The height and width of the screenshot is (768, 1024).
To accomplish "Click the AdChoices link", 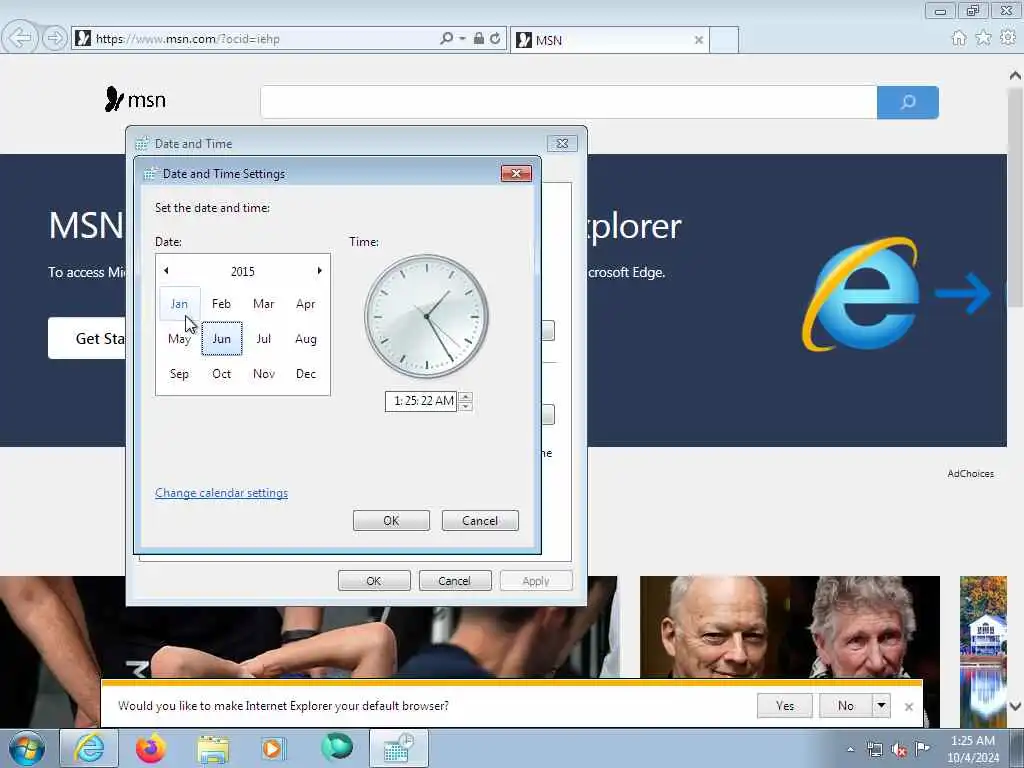I will (x=970, y=473).
